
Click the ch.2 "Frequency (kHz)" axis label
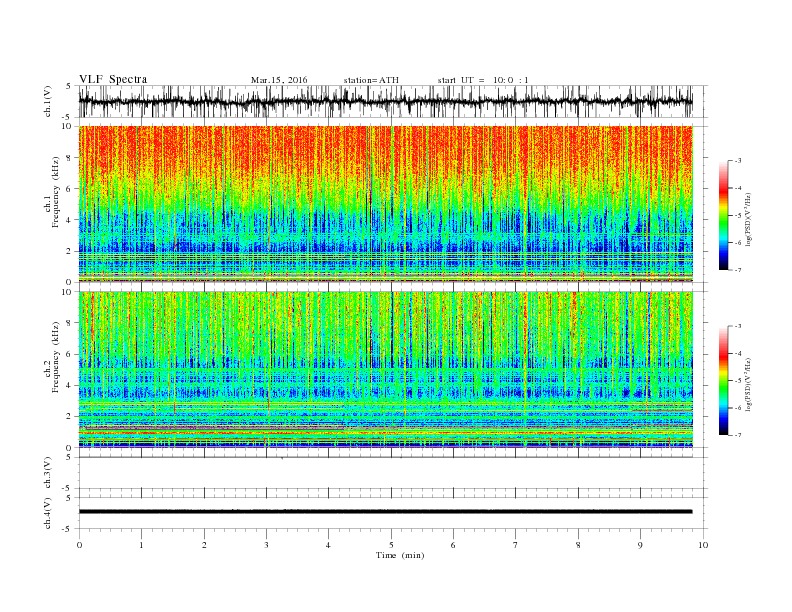(x=56, y=356)
